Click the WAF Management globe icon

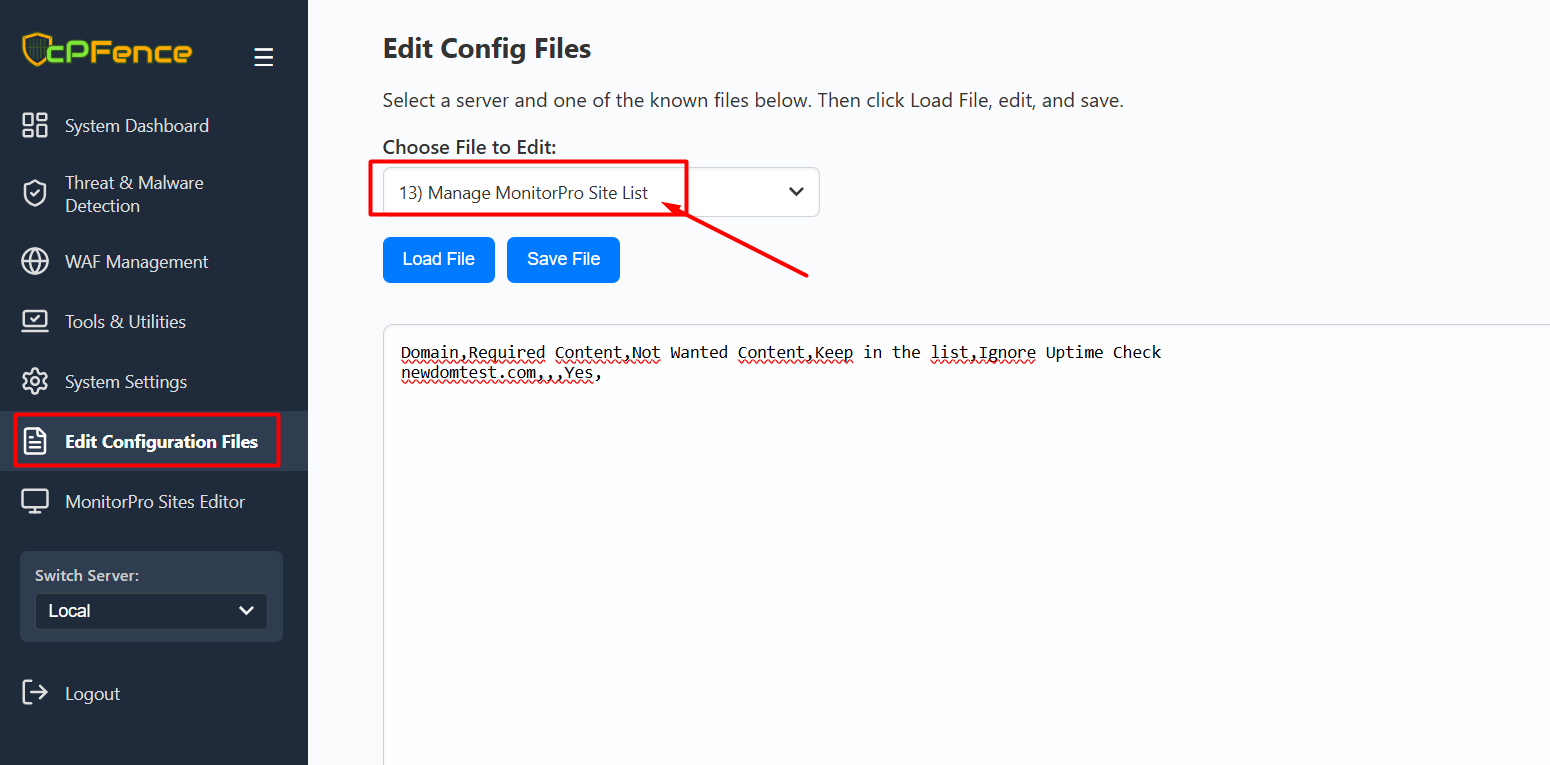[35, 261]
